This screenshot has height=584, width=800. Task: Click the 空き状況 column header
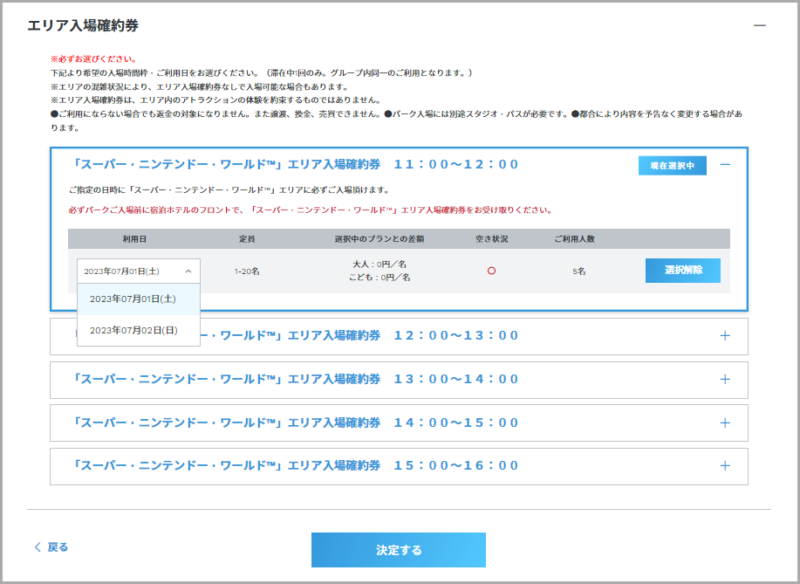[491, 239]
